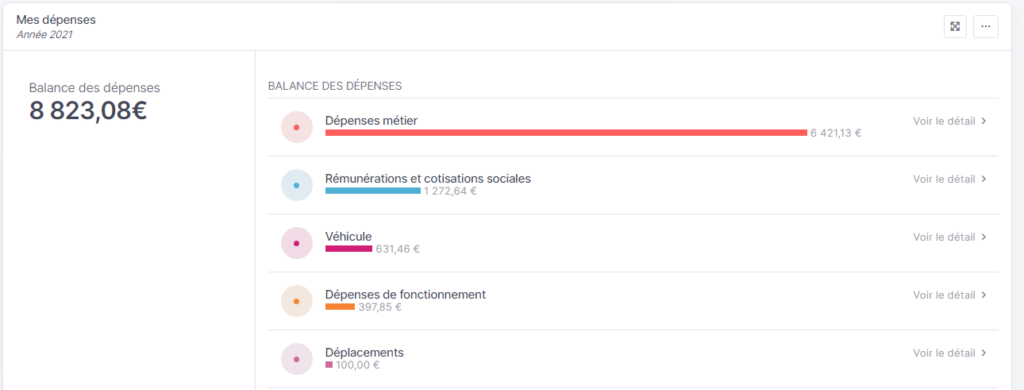Select the Dépenses métier label
1024x390 pixels.
[371, 121]
